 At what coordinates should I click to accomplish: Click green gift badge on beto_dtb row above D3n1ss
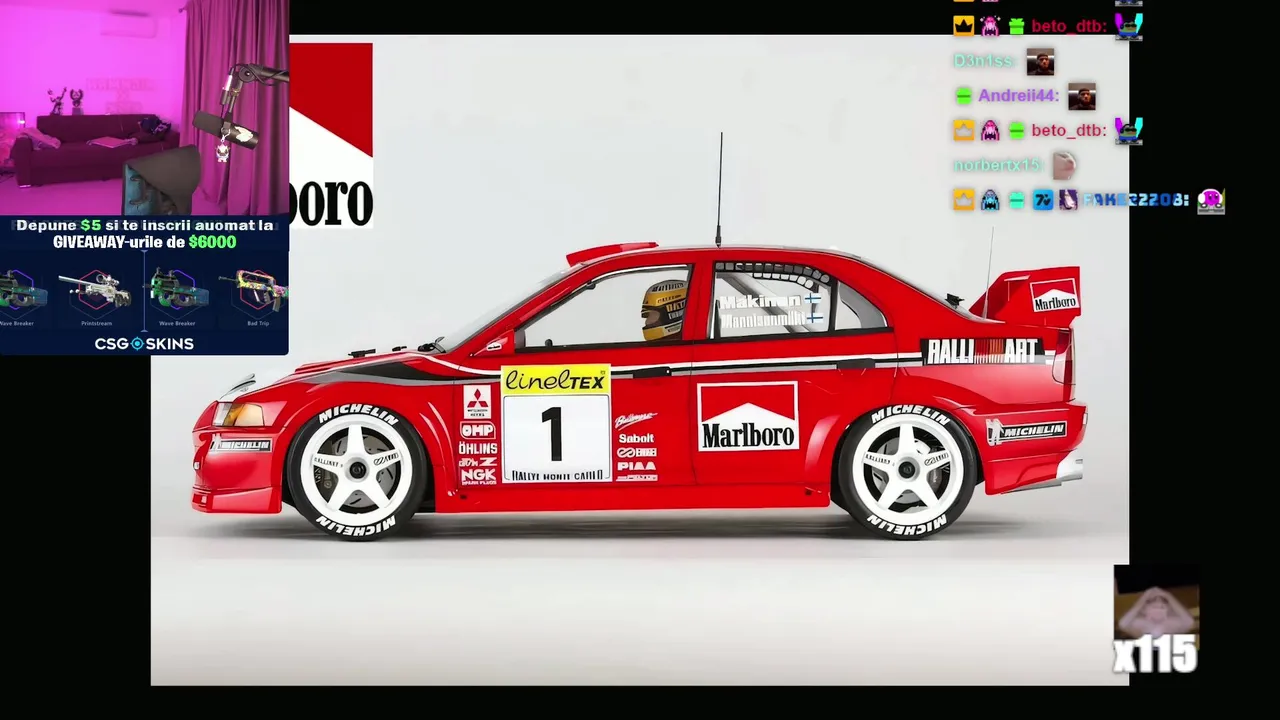coord(1016,26)
